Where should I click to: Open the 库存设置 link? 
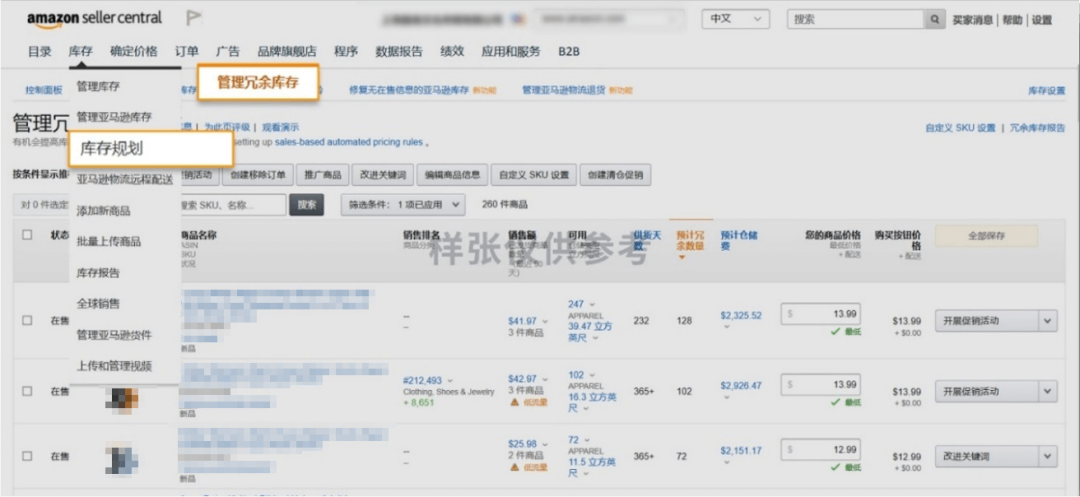[1047, 90]
